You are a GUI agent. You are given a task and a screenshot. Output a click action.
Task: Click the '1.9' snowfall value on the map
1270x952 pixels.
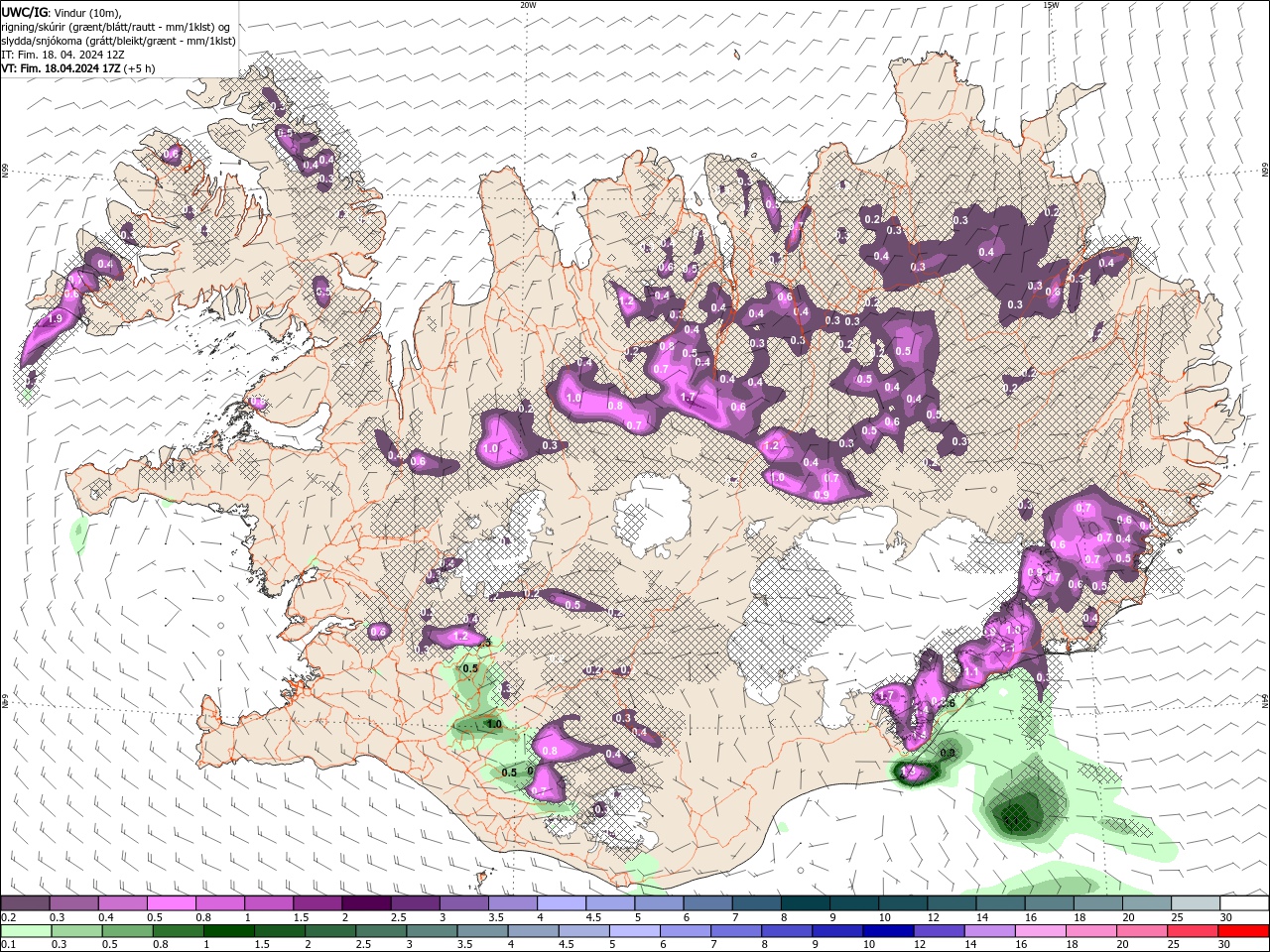pyautogui.click(x=55, y=318)
